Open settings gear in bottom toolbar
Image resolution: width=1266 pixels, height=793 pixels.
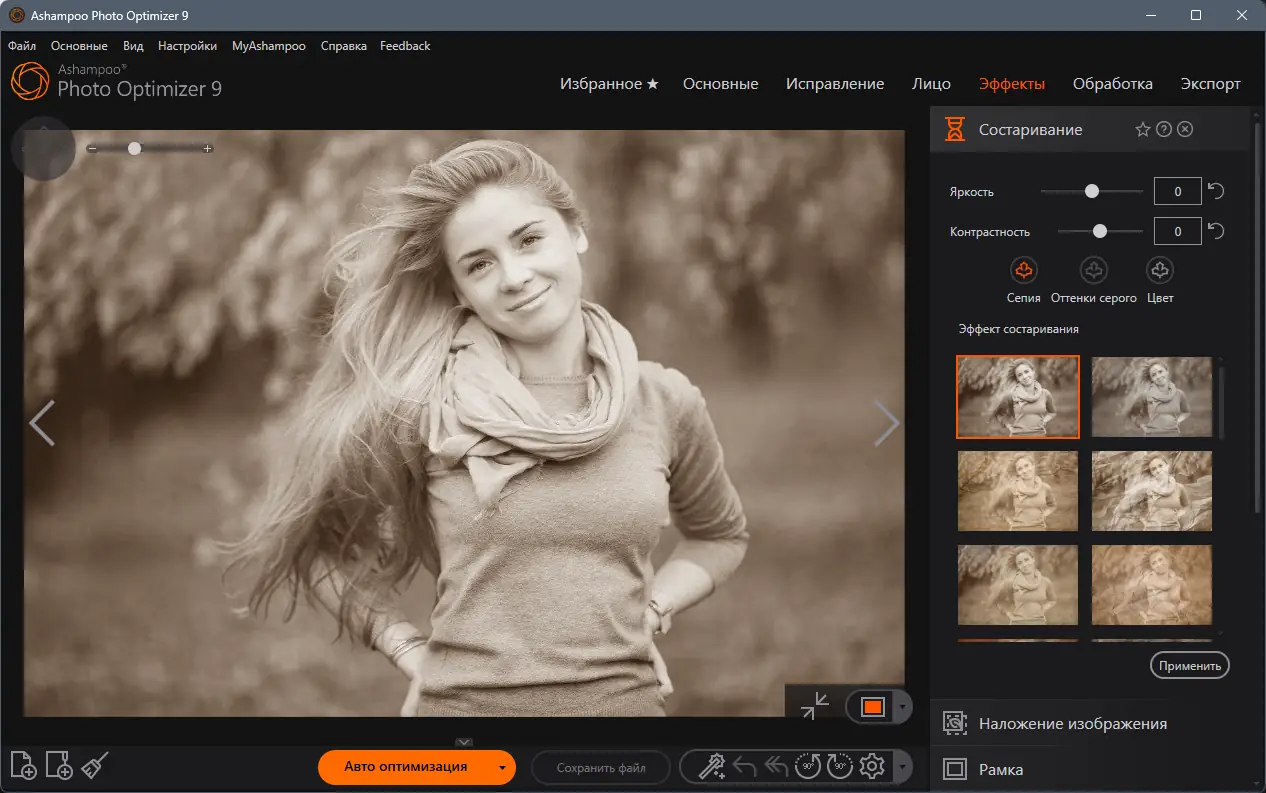pos(872,767)
